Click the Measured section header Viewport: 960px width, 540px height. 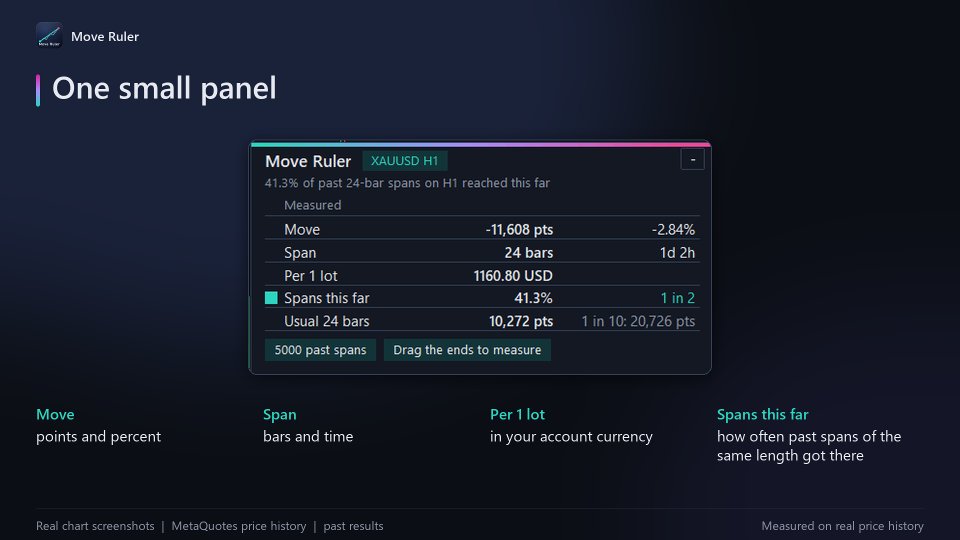[313, 205]
